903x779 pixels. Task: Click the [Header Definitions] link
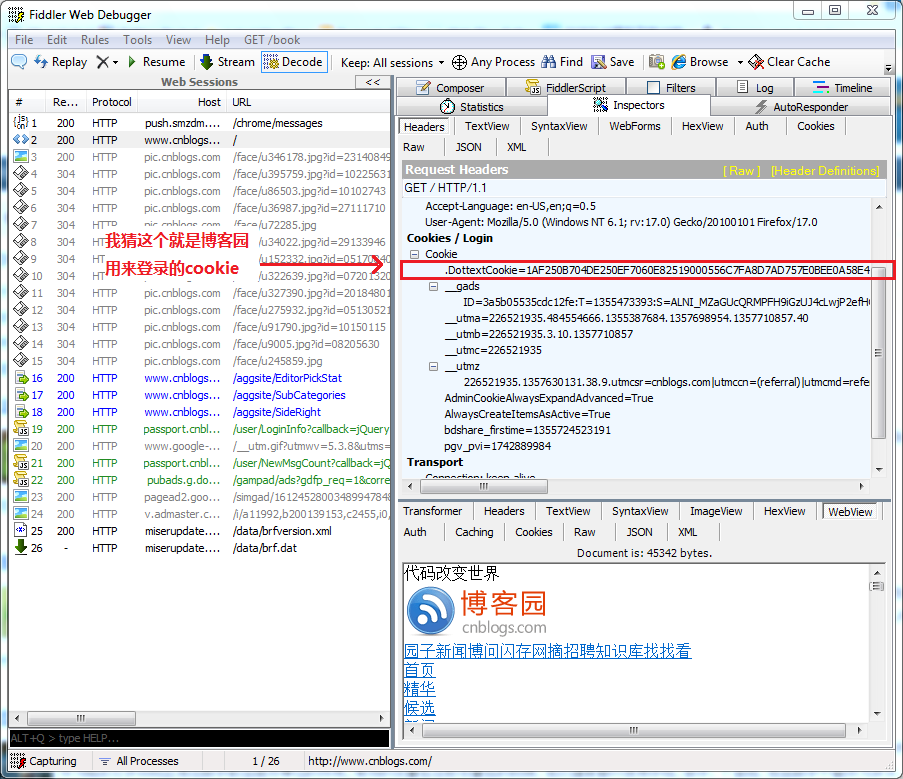825,170
